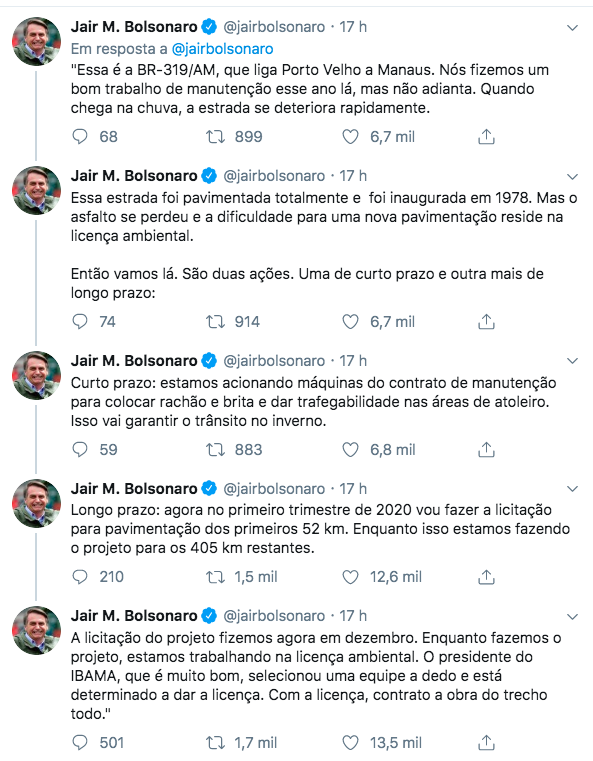Open Jair M. Bolsonaro name on first tweet
The image size is (593, 761).
coord(134,27)
